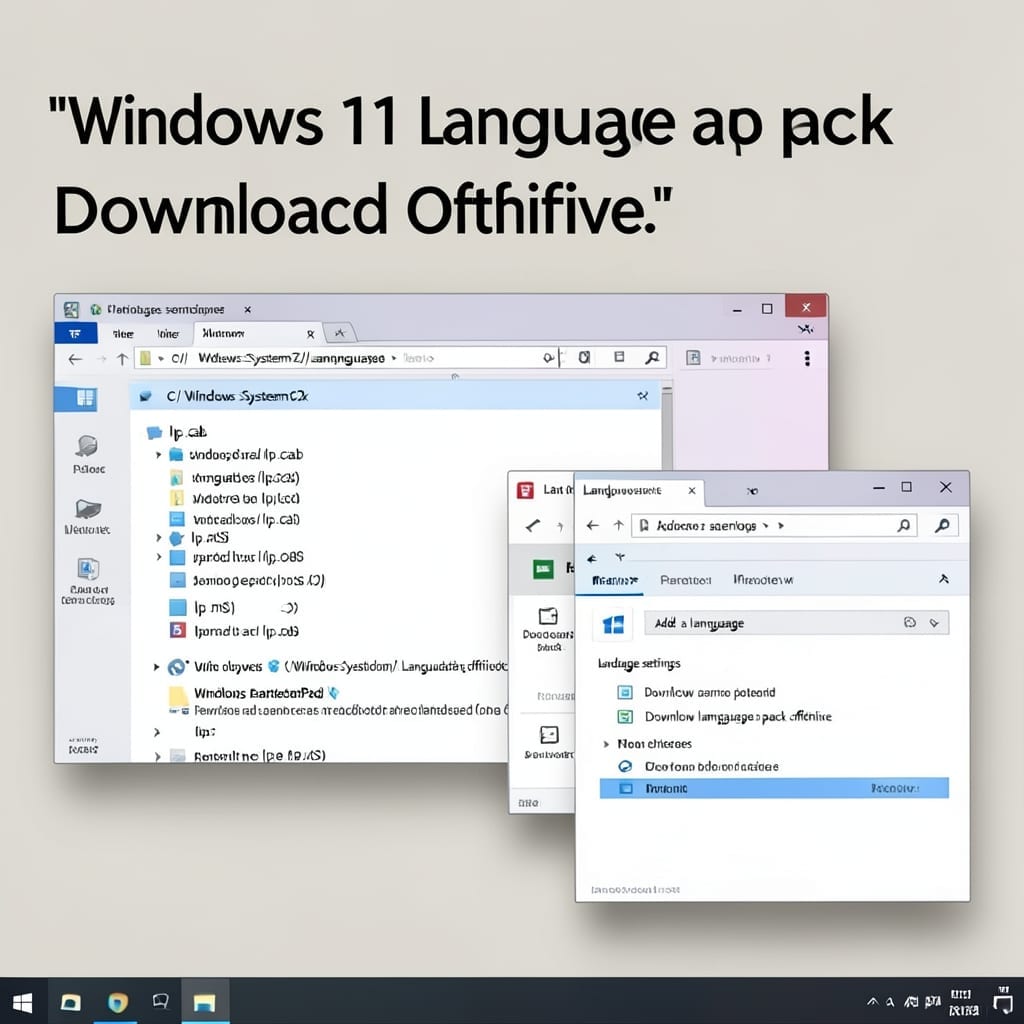Viewport: 1024px width, 1024px height.
Task: Expand the Noot chleroes group in the front window
Action: (x=606, y=744)
